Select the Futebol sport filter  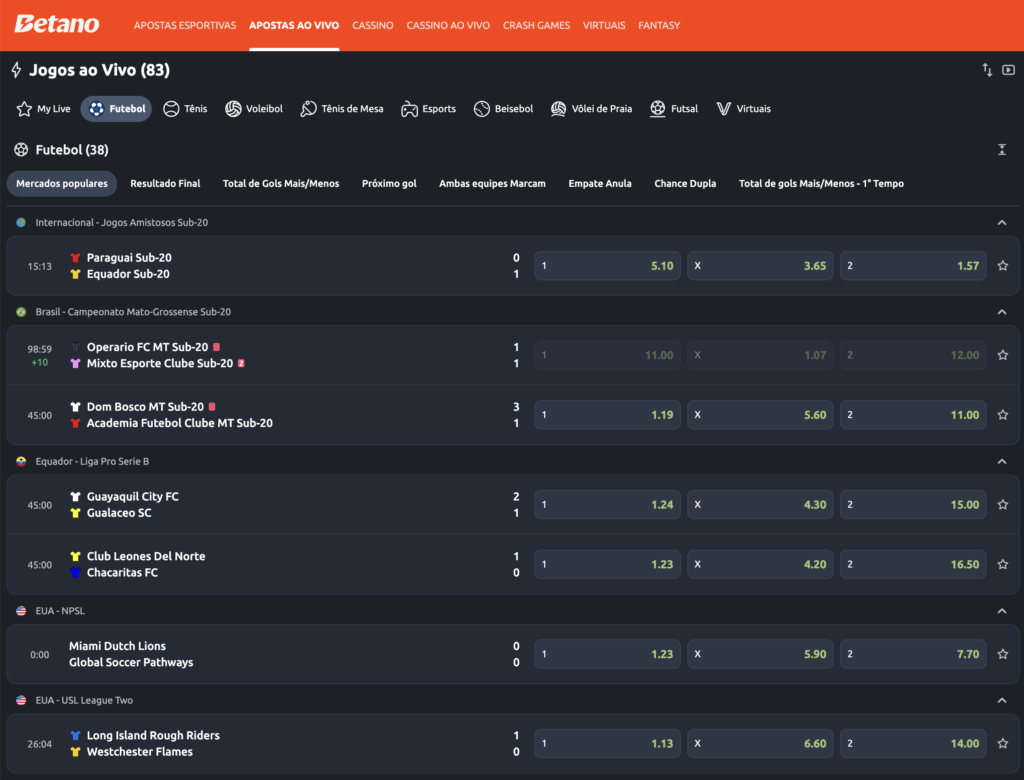tap(116, 108)
